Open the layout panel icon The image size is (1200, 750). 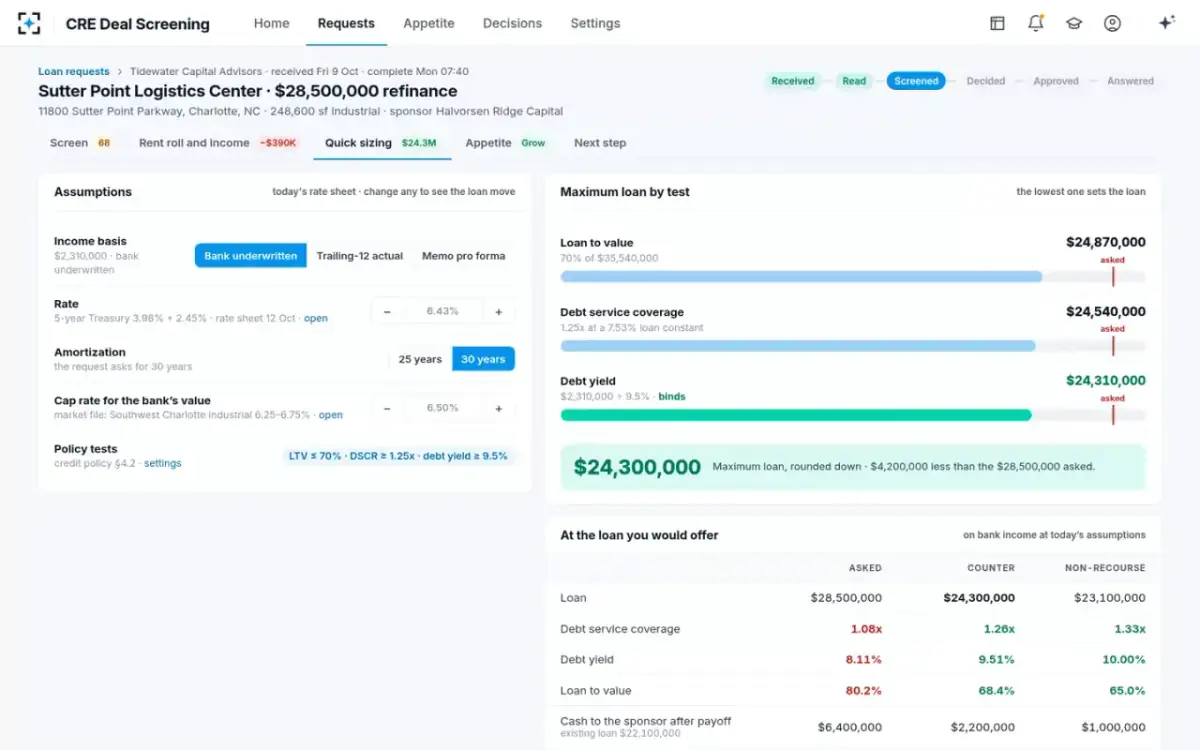tap(997, 23)
